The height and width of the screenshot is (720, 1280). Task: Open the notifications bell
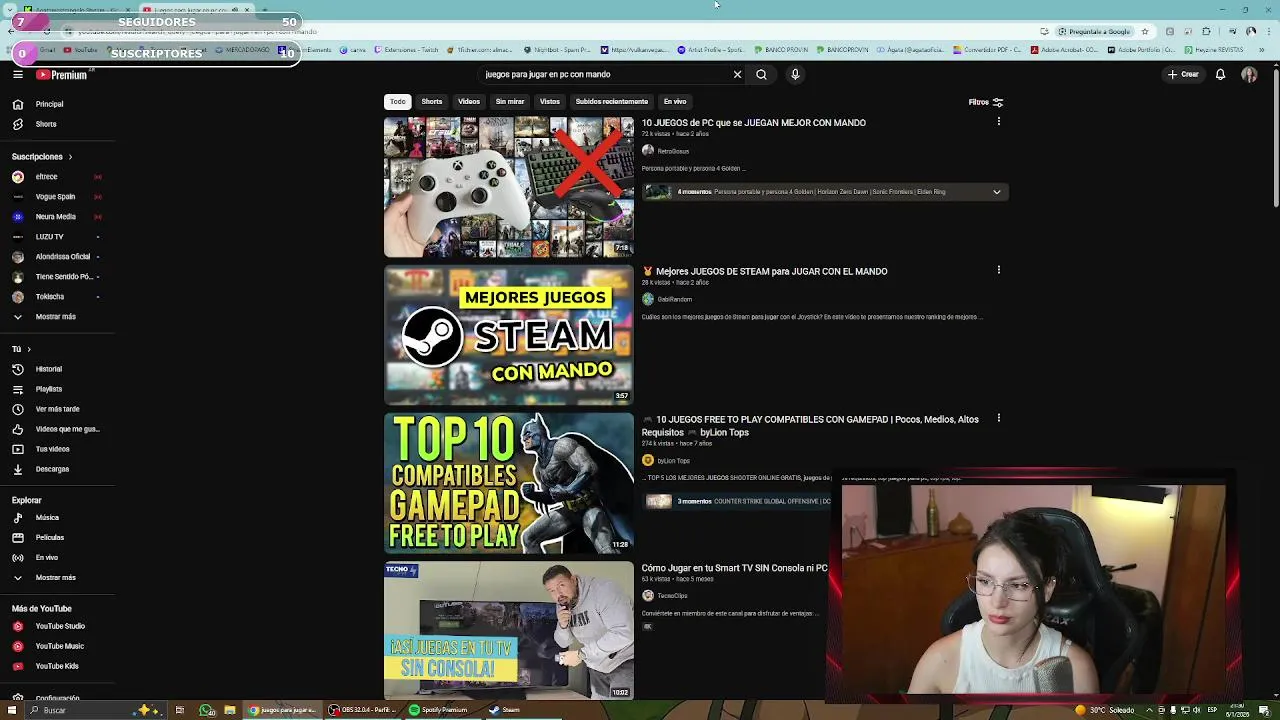pyautogui.click(x=1220, y=74)
